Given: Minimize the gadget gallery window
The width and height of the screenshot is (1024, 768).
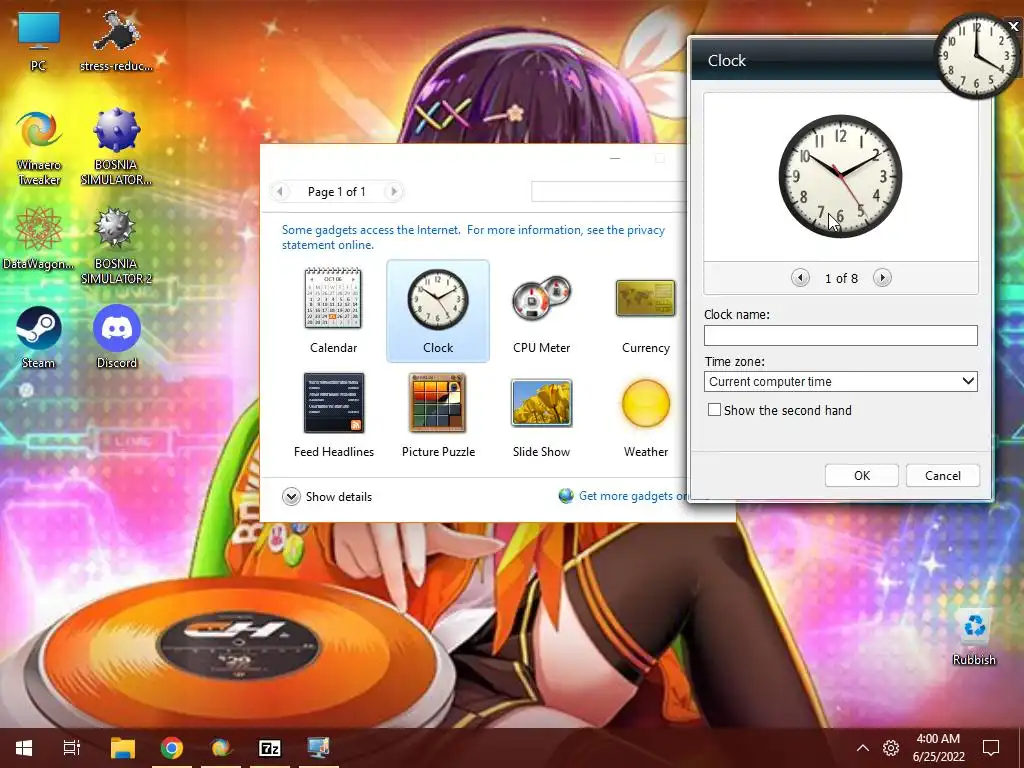Looking at the screenshot, I should click(615, 158).
